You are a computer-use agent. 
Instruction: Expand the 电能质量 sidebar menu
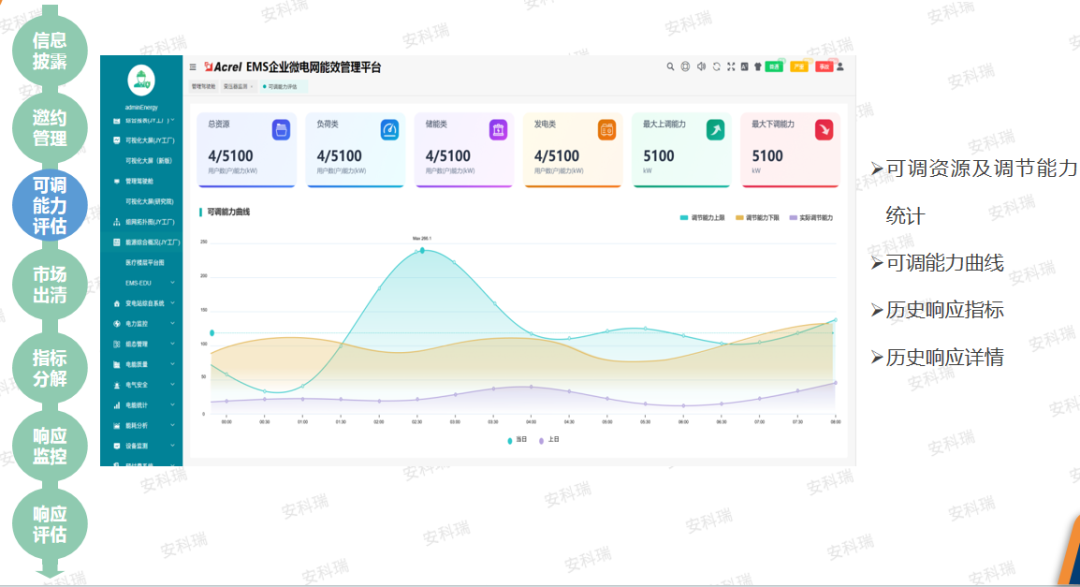click(x=142, y=364)
